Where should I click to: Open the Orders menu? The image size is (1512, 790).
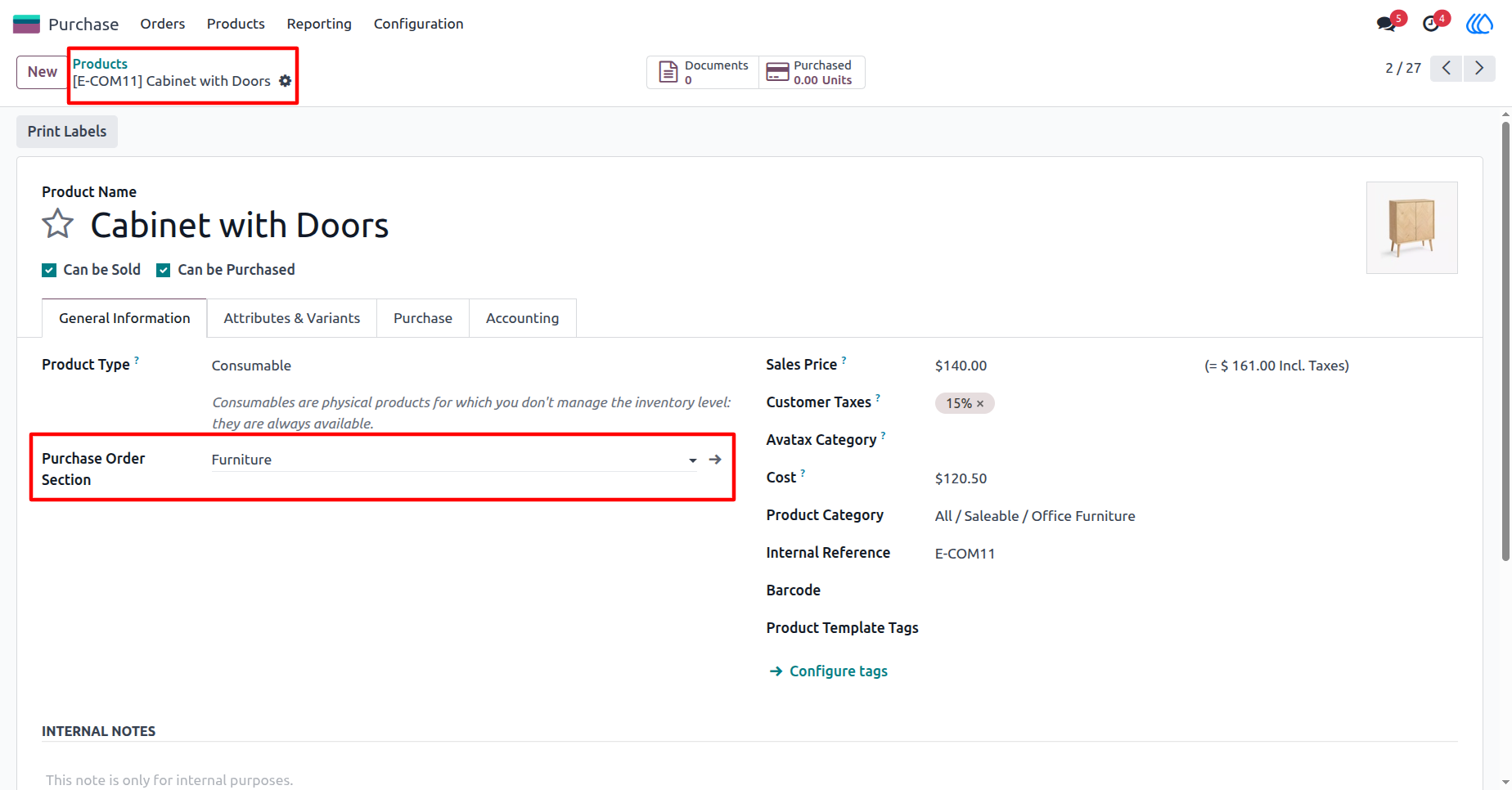pos(163,24)
